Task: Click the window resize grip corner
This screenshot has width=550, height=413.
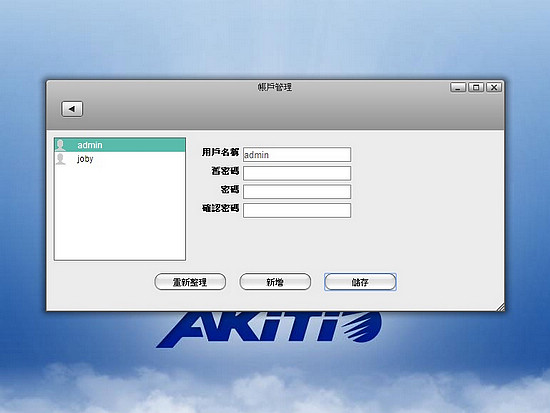Action: [x=501, y=307]
